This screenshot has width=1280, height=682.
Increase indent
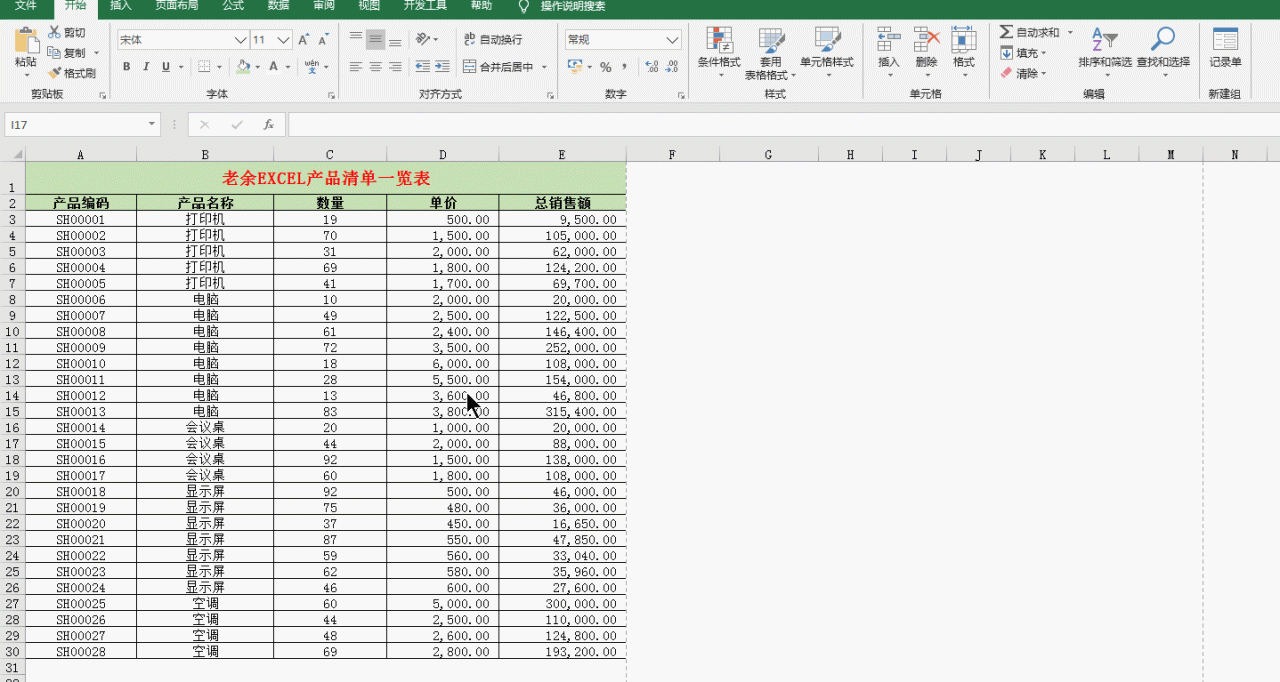tap(441, 67)
